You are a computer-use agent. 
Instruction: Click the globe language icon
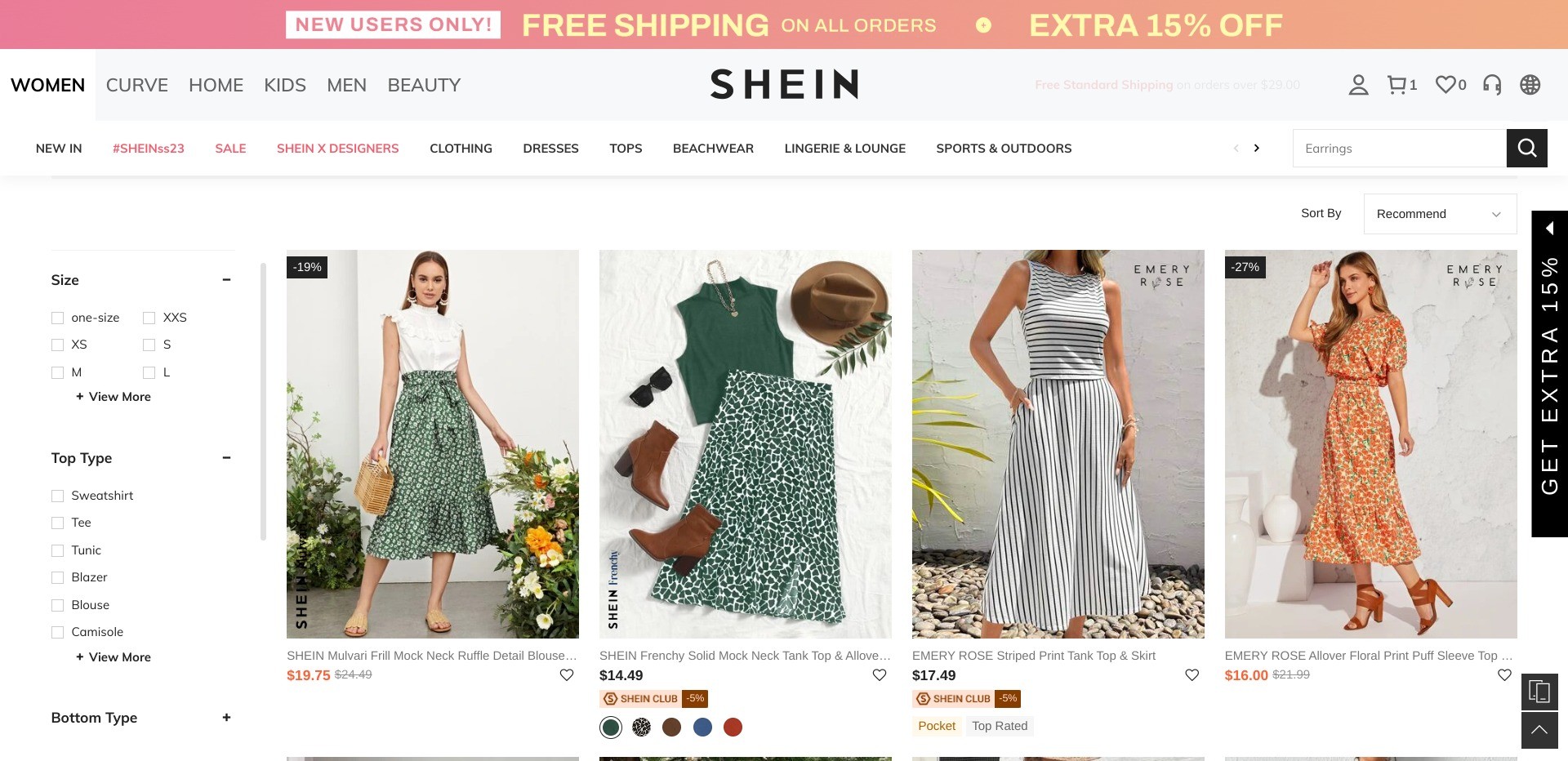coord(1530,85)
